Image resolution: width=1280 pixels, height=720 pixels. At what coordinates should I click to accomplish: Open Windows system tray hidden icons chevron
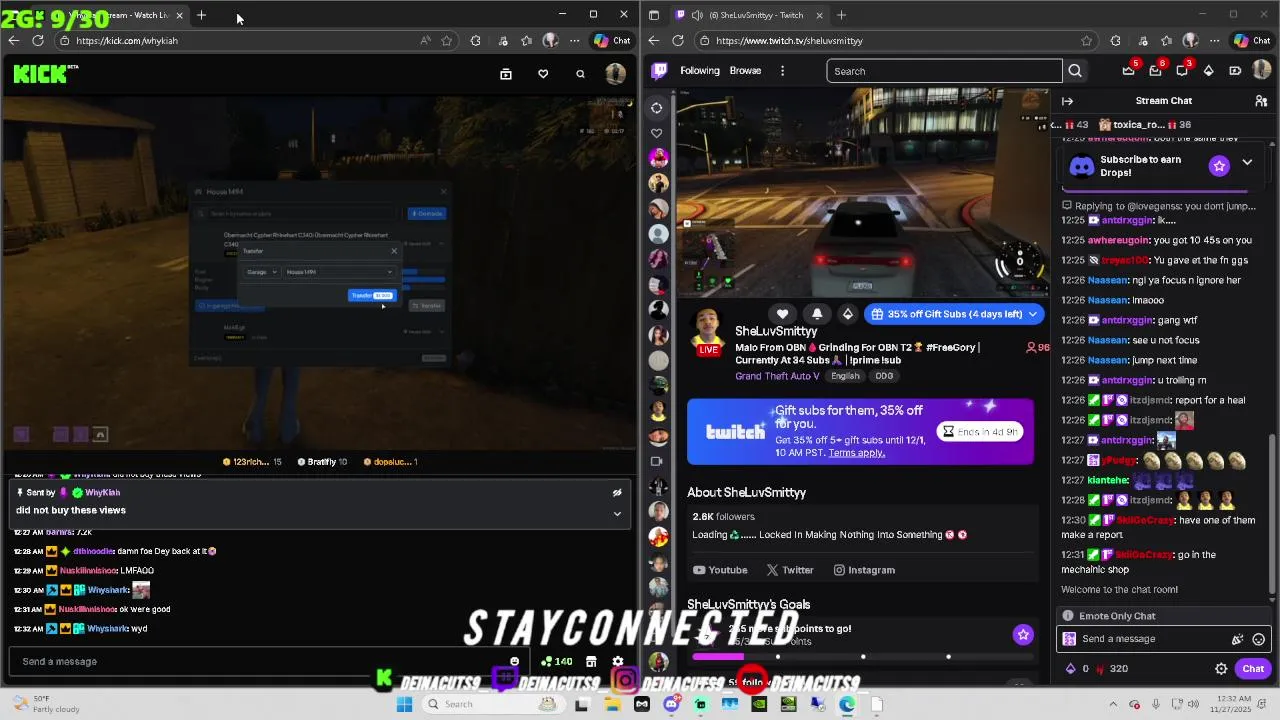point(1115,704)
